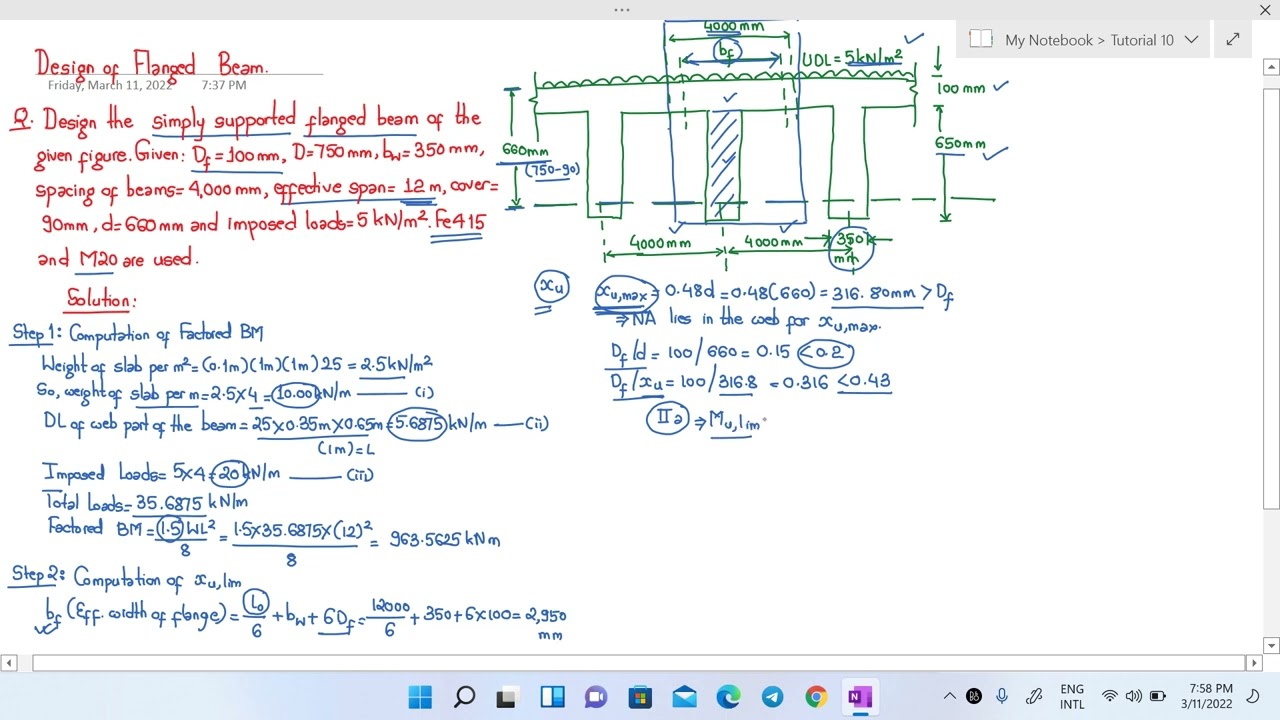Viewport: 1280px width, 720px height.
Task: Click the circled 'IIa' note
Action: pos(667,418)
